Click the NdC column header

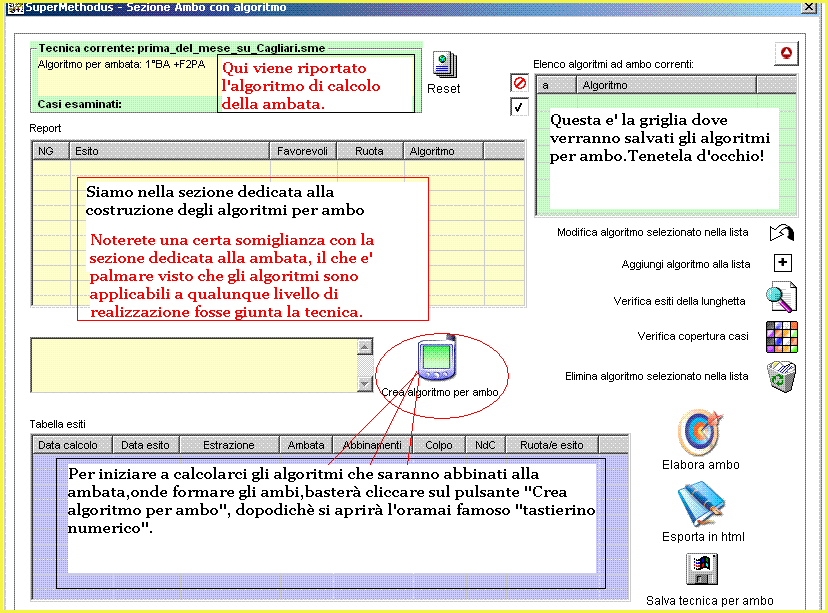[x=485, y=445]
